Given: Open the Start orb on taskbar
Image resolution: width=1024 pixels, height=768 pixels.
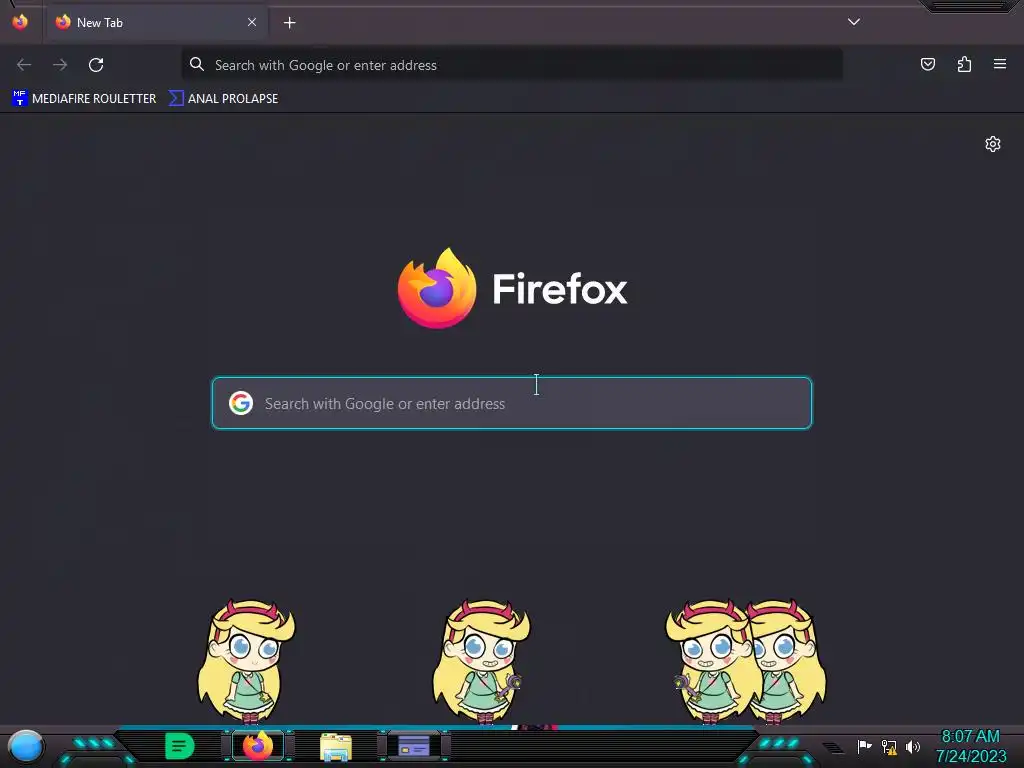Looking at the screenshot, I should coord(26,746).
